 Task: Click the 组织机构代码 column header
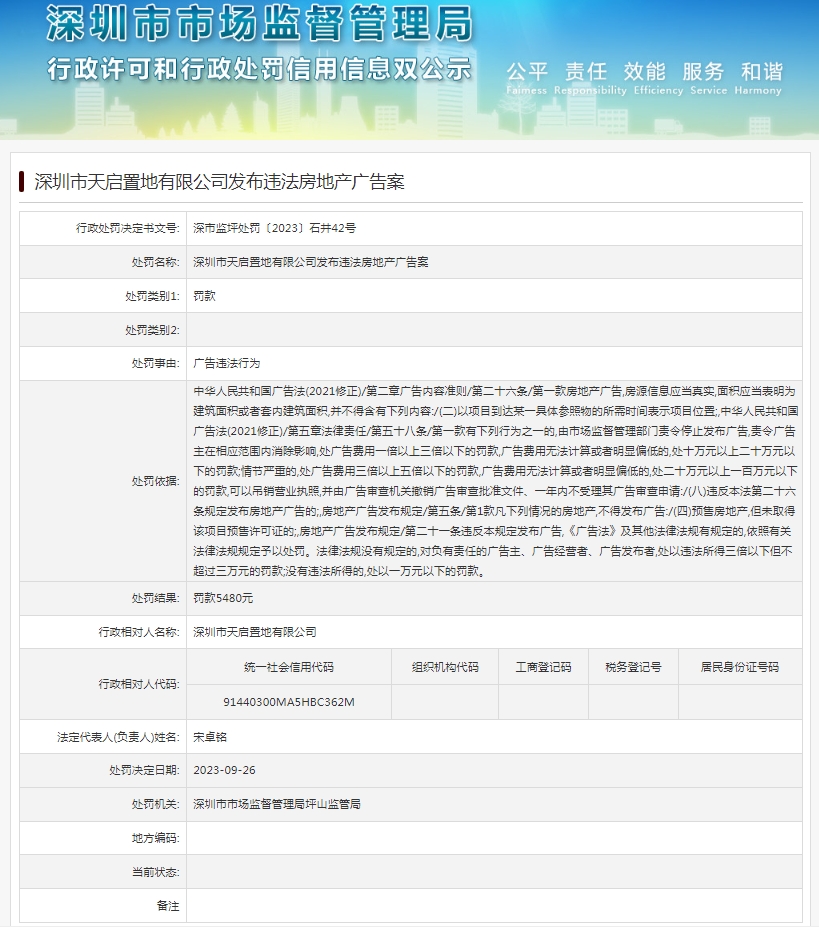point(445,667)
